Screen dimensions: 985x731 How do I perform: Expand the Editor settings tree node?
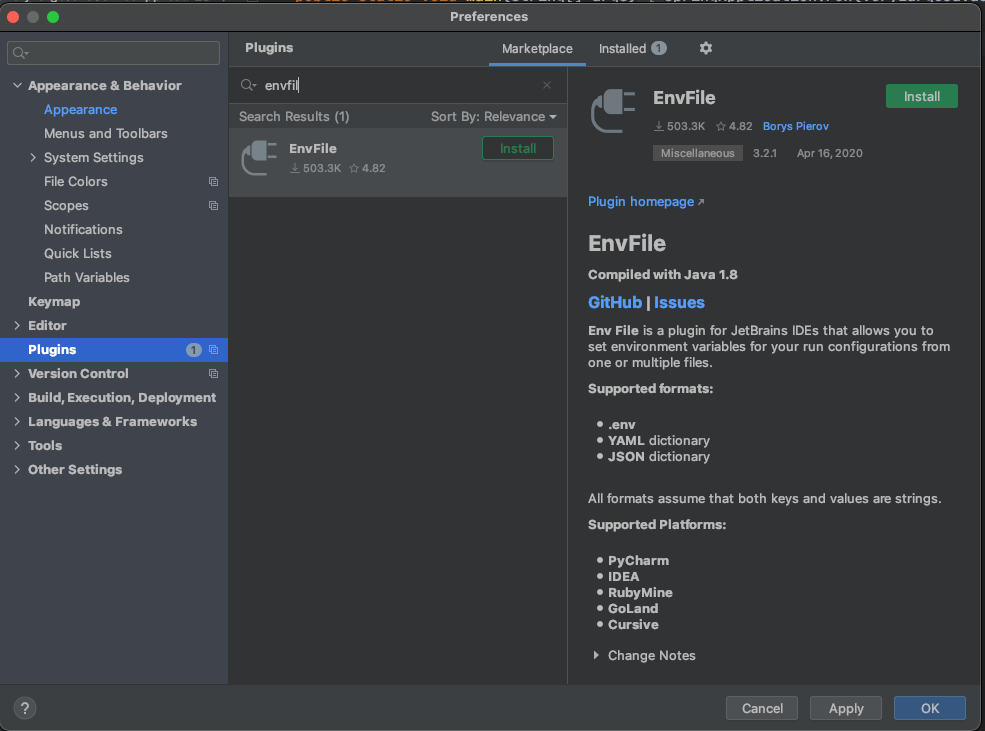(x=18, y=326)
